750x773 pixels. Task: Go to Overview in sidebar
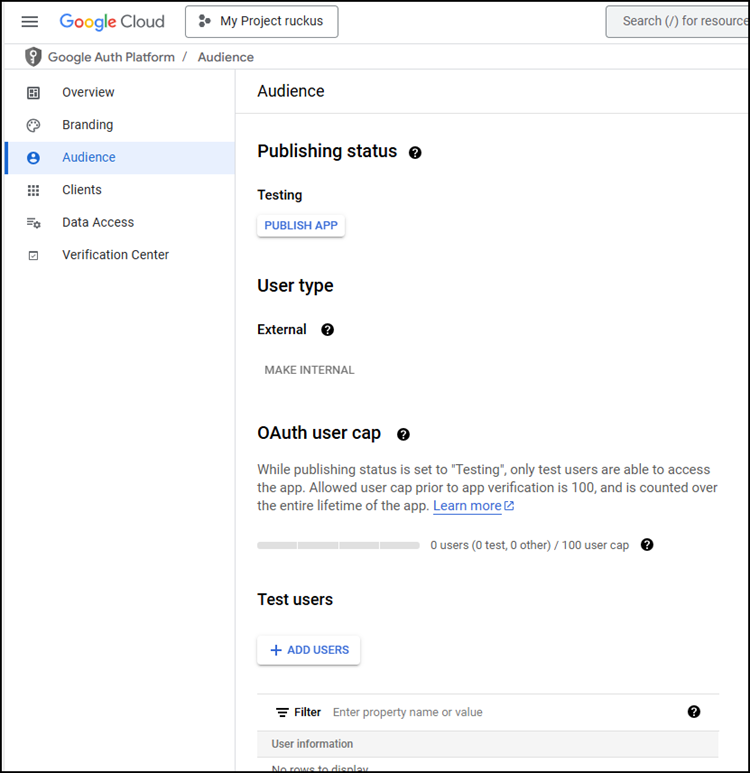point(88,92)
